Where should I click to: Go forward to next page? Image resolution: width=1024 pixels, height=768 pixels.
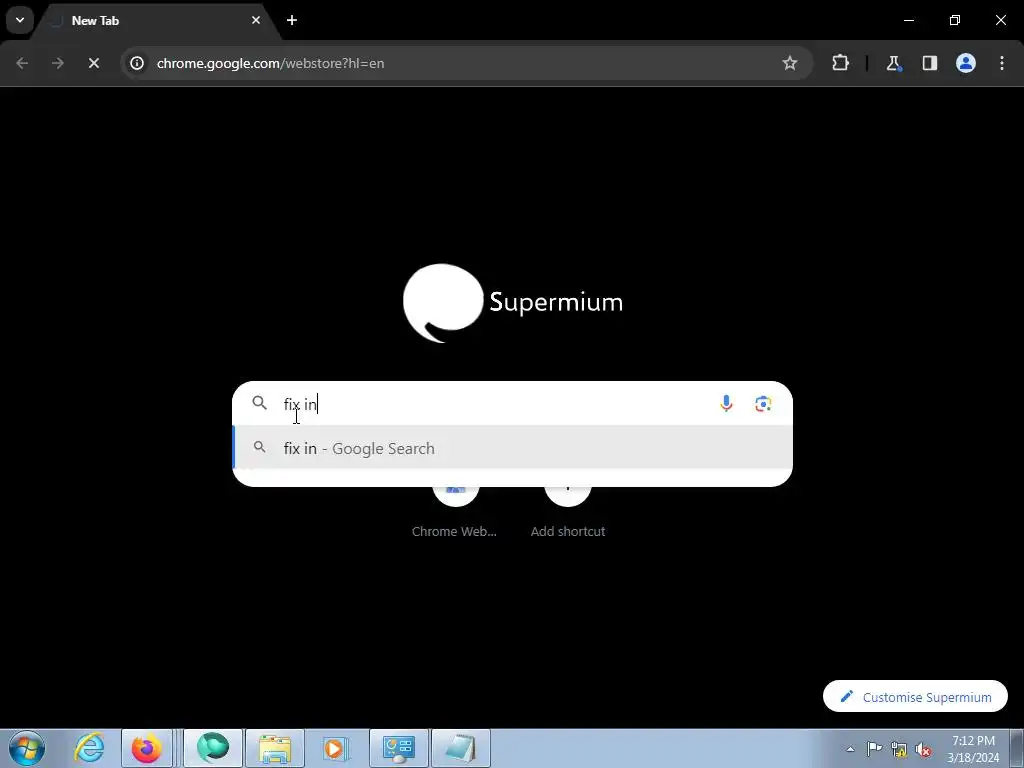pyautogui.click(x=58, y=63)
